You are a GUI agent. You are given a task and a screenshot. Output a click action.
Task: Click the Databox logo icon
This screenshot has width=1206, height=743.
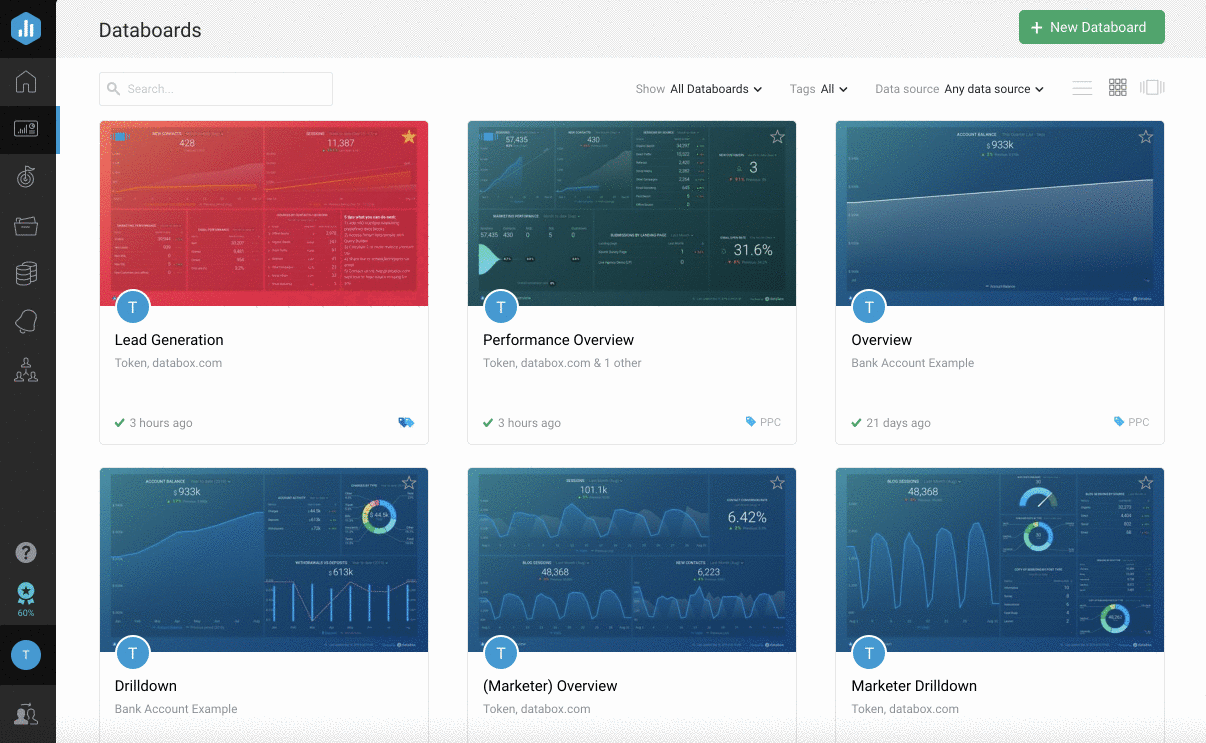(26, 29)
